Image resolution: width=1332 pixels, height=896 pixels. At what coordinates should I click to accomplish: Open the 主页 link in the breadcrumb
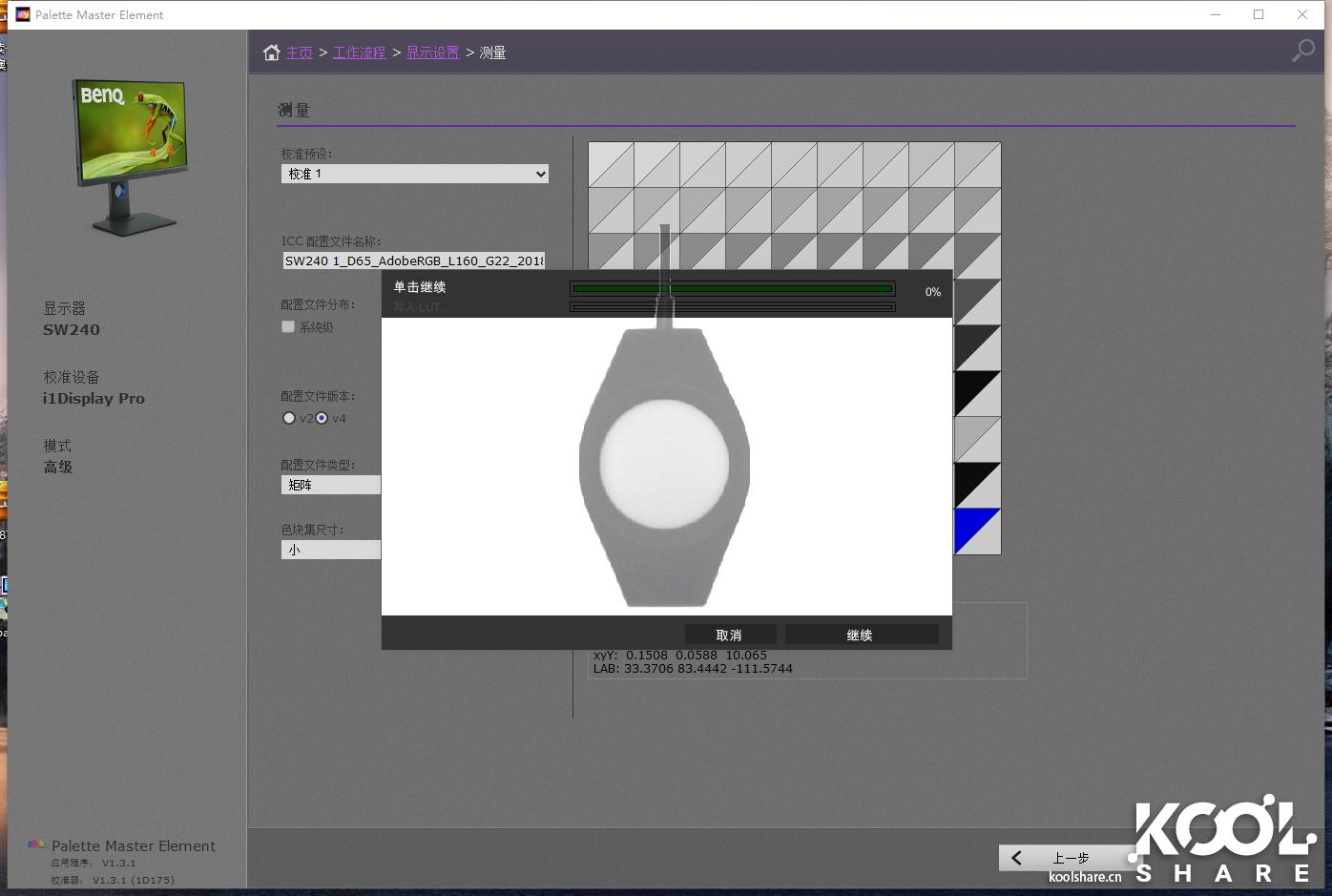[x=299, y=52]
